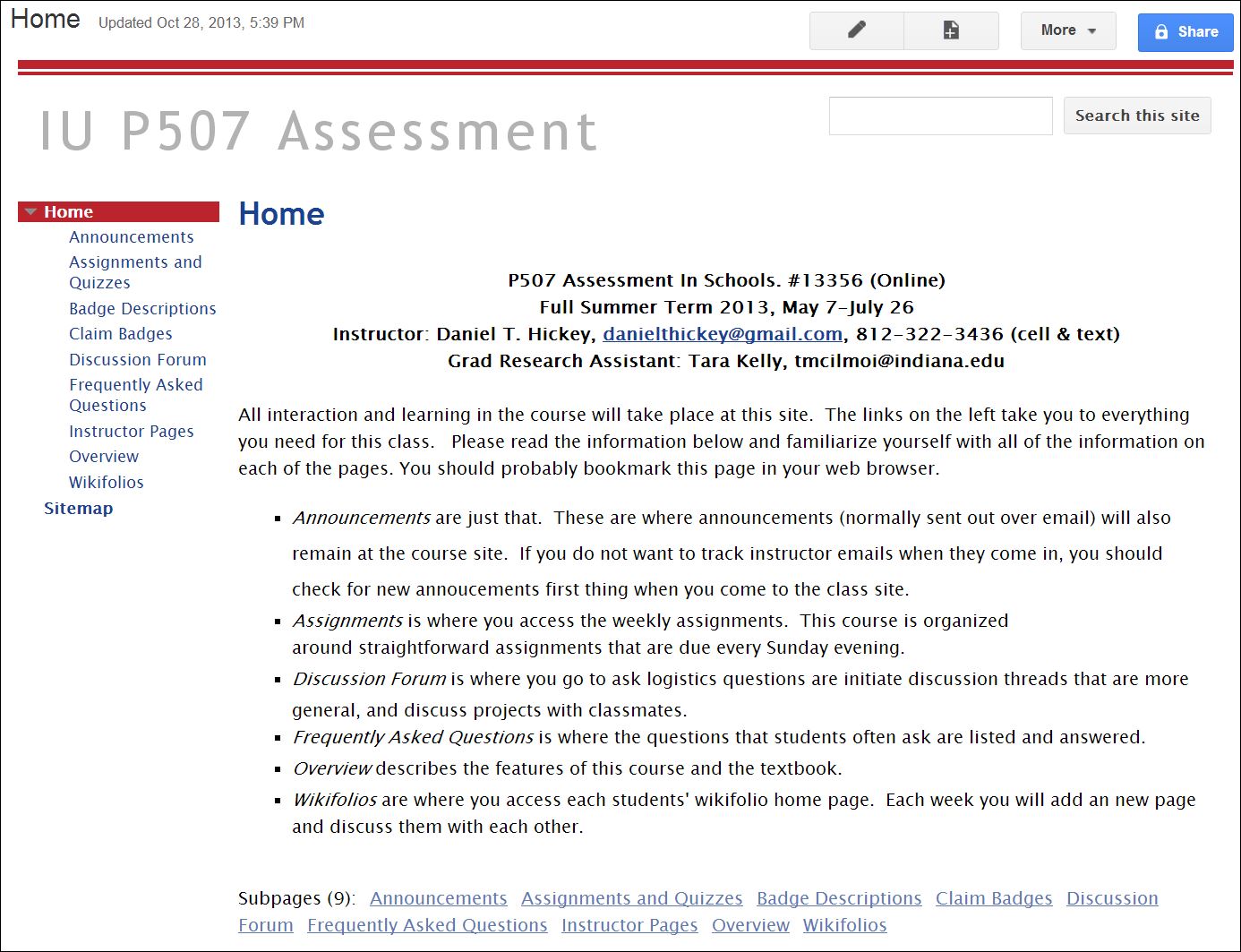Click inside the site search field
The height and width of the screenshot is (952, 1241).
940,116
